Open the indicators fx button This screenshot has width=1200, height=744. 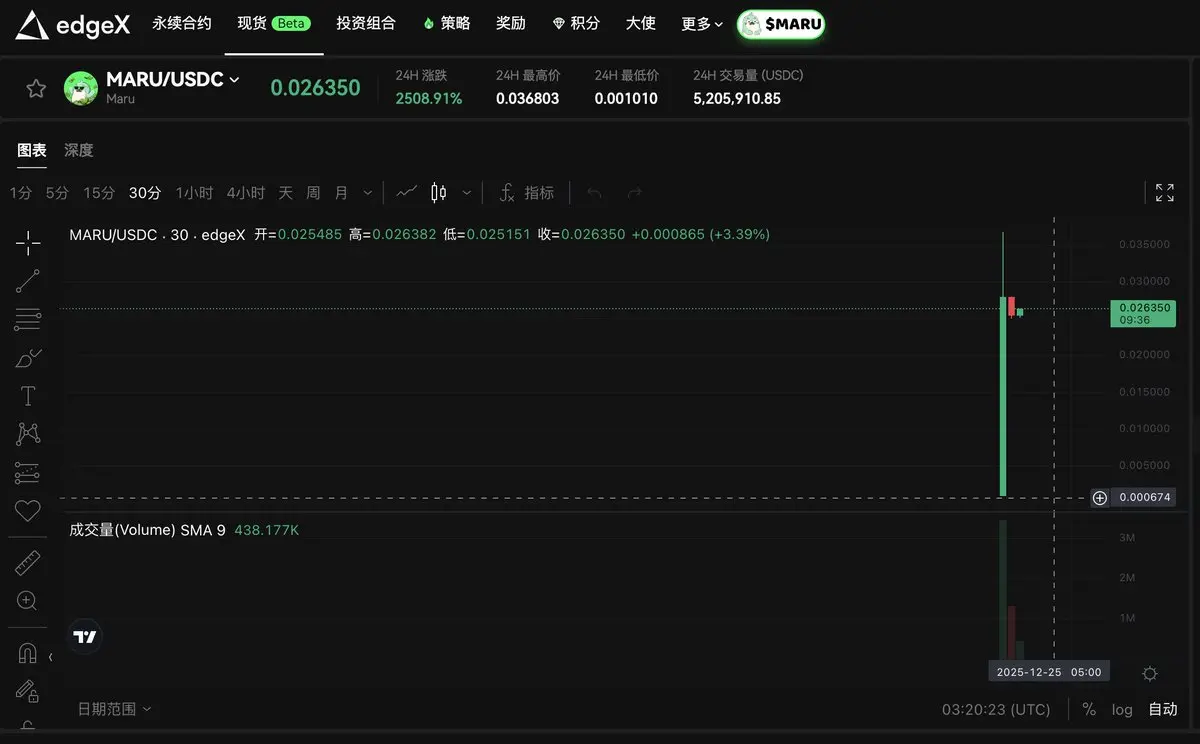pyautogui.click(x=526, y=192)
